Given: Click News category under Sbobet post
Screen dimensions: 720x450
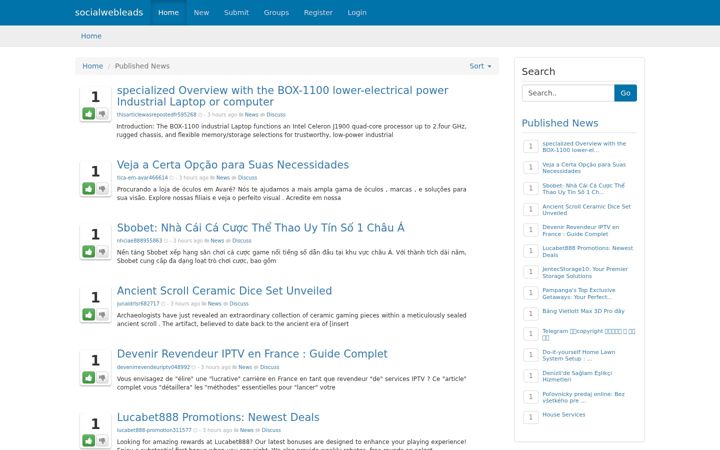Looking at the screenshot, I should [217, 241].
